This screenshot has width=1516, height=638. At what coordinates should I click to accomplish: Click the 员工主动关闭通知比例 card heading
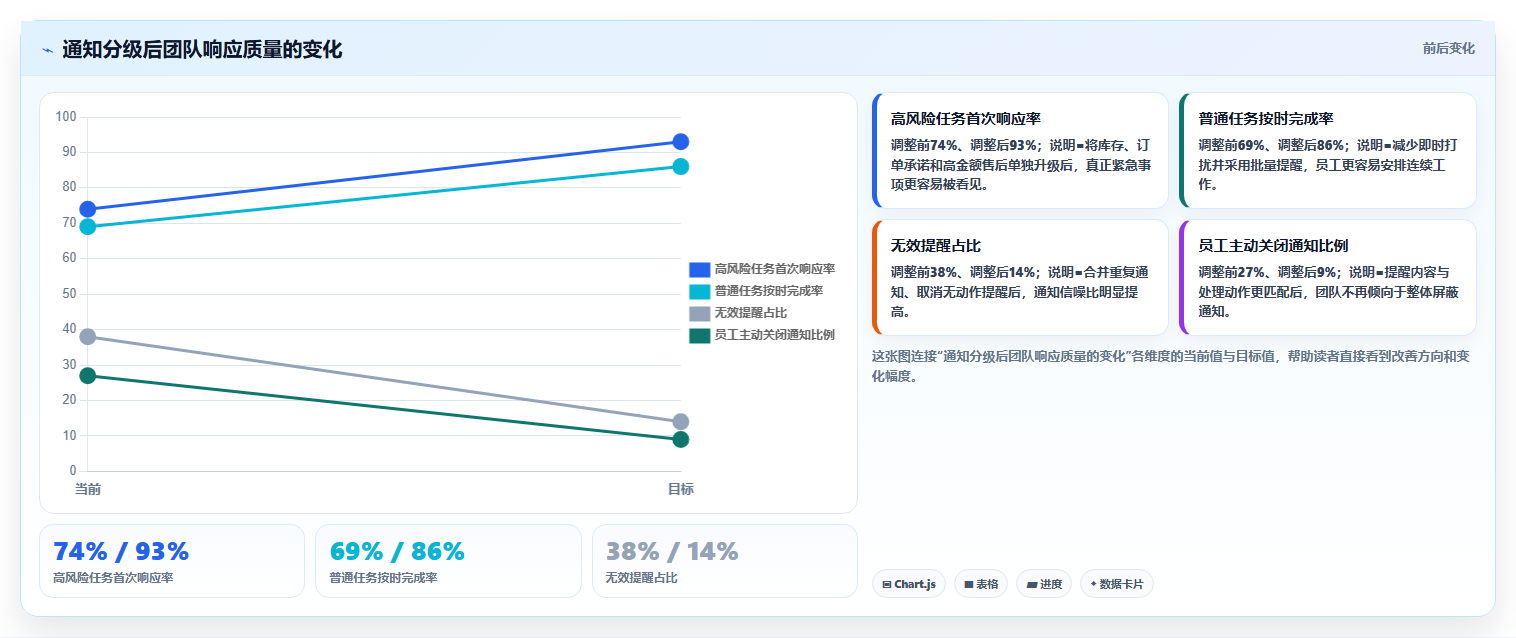click(x=1274, y=246)
